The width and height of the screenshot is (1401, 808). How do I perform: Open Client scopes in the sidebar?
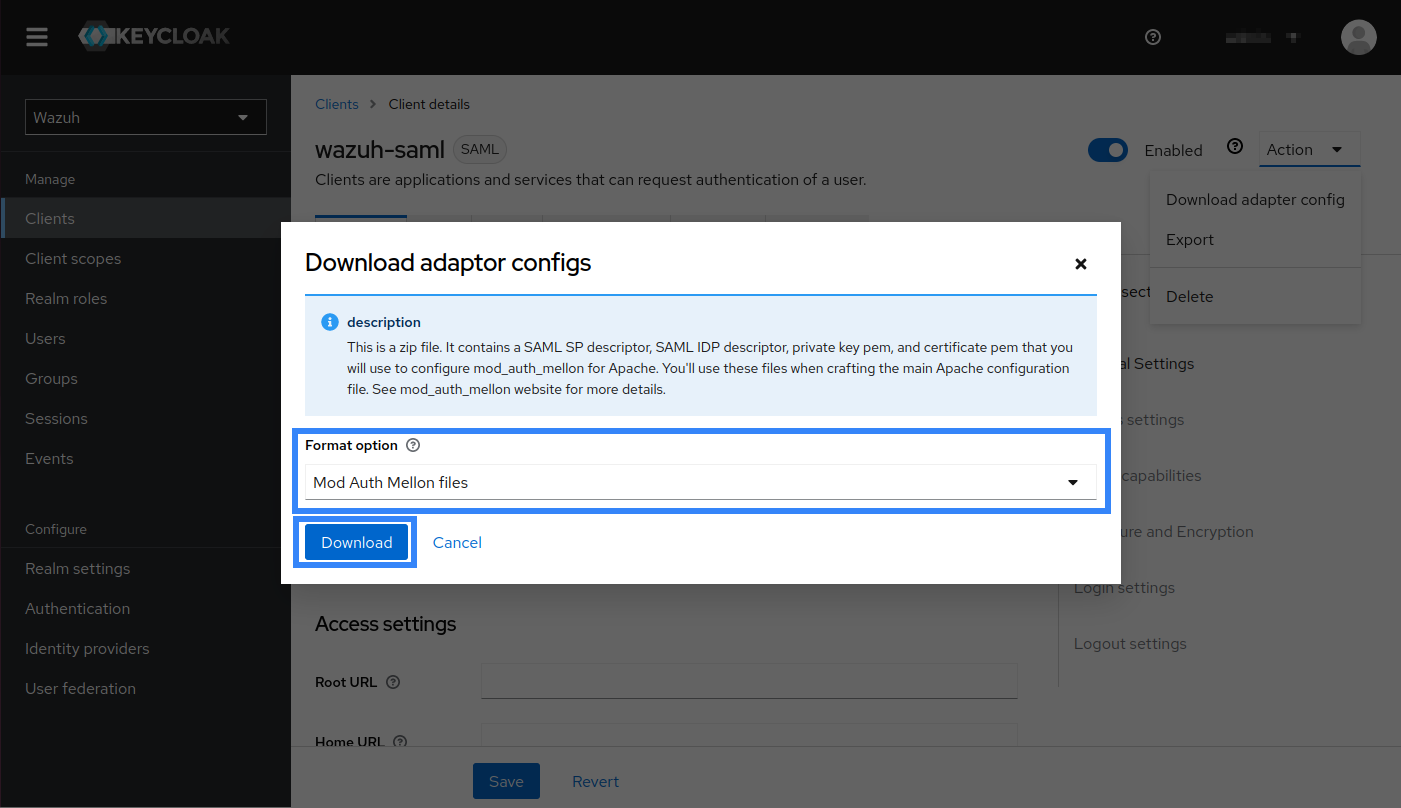pyautogui.click(x=145, y=258)
